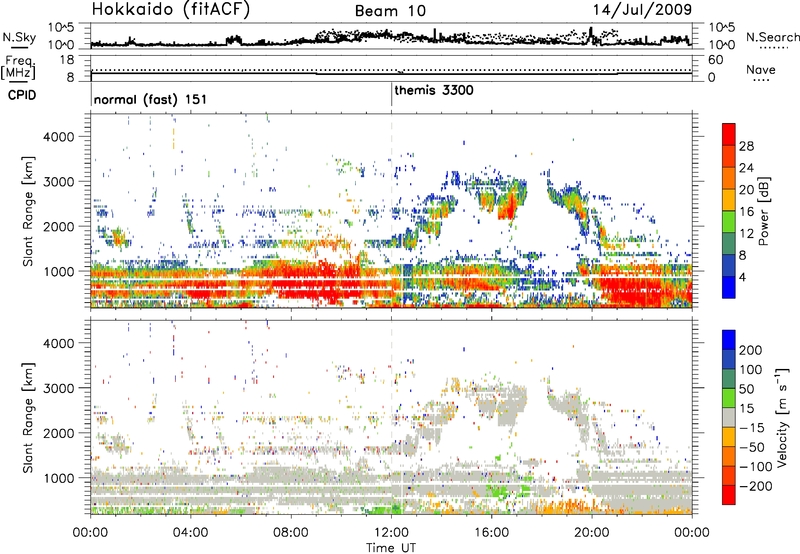
Task: Click the '200' tick on Velocity scale
Action: 751,350
